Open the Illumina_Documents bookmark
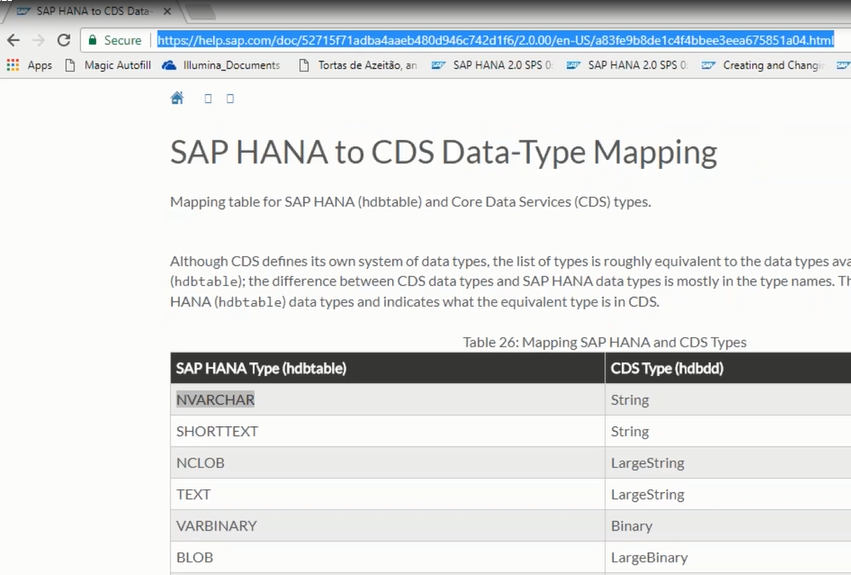Viewport: 851px width, 575px height. [221, 65]
